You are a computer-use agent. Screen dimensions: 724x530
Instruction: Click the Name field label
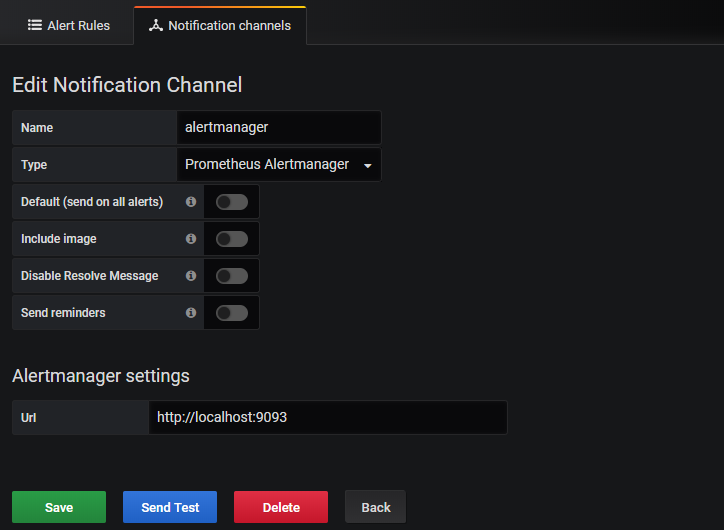point(37,128)
